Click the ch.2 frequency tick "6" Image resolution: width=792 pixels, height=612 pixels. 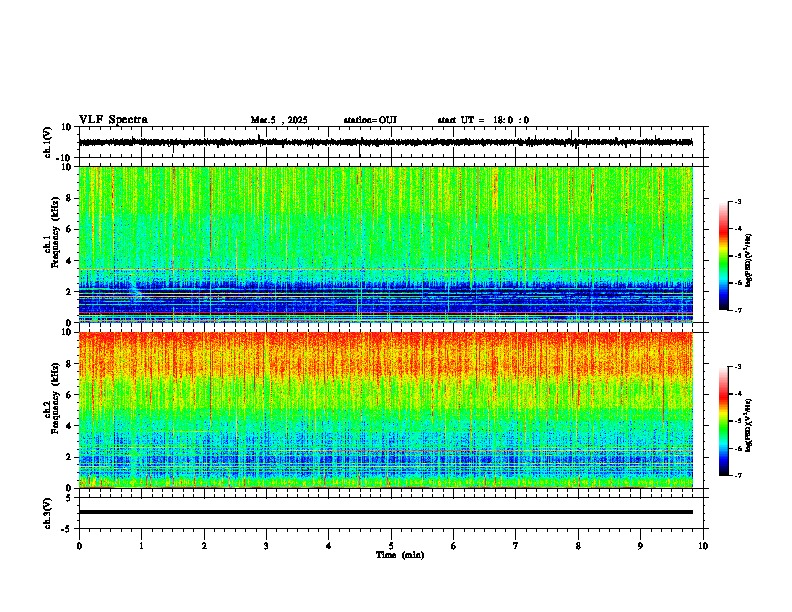(x=69, y=395)
